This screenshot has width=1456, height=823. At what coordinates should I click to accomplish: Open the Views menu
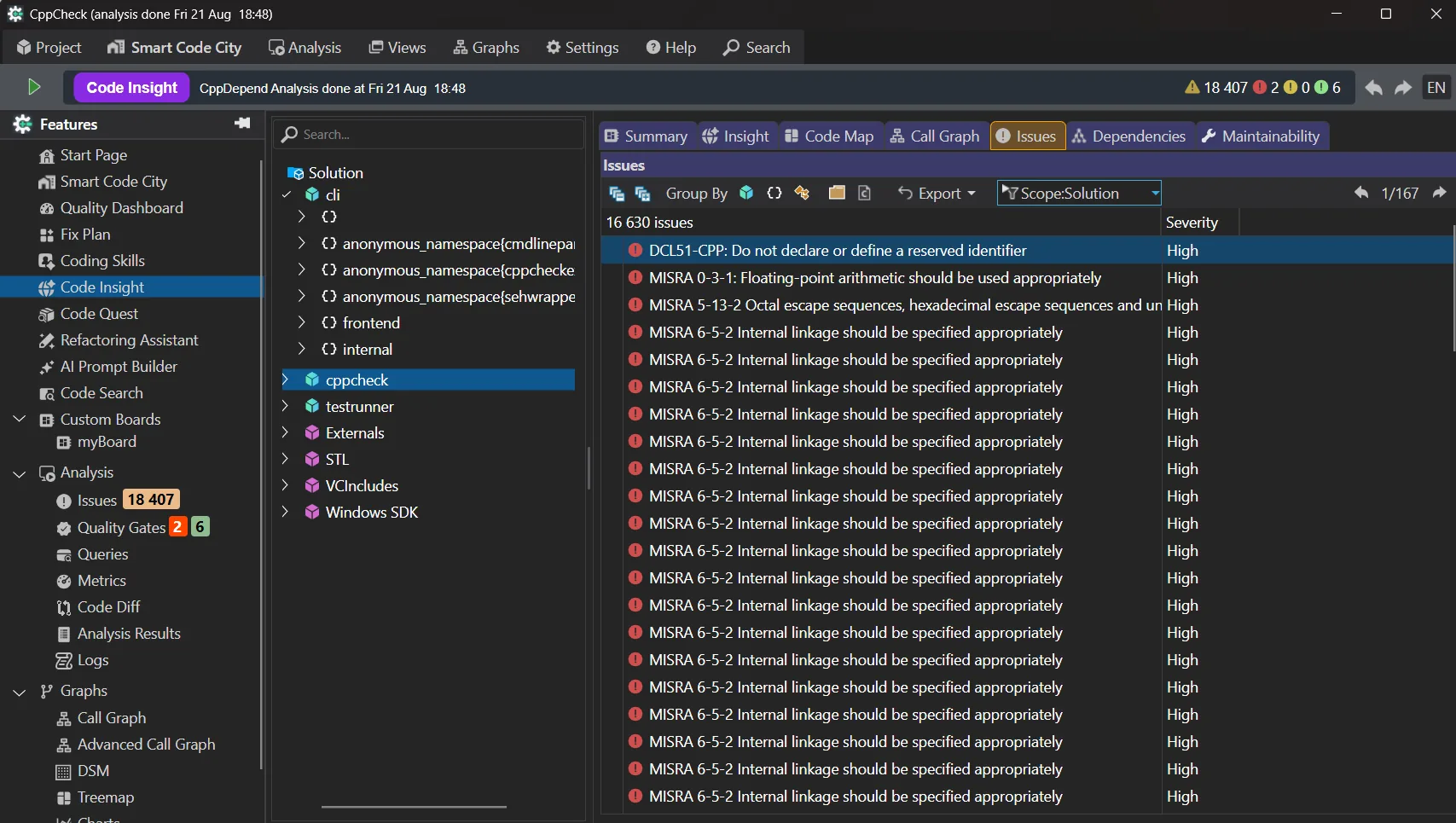click(x=397, y=48)
